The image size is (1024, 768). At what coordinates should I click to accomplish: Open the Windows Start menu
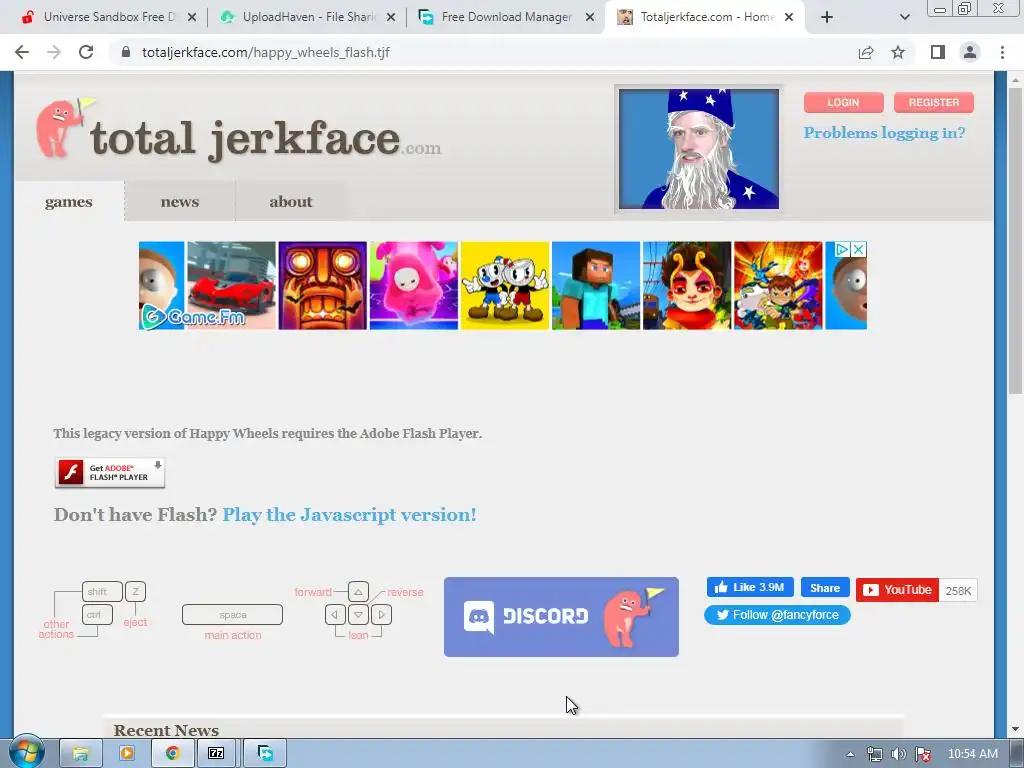point(26,753)
